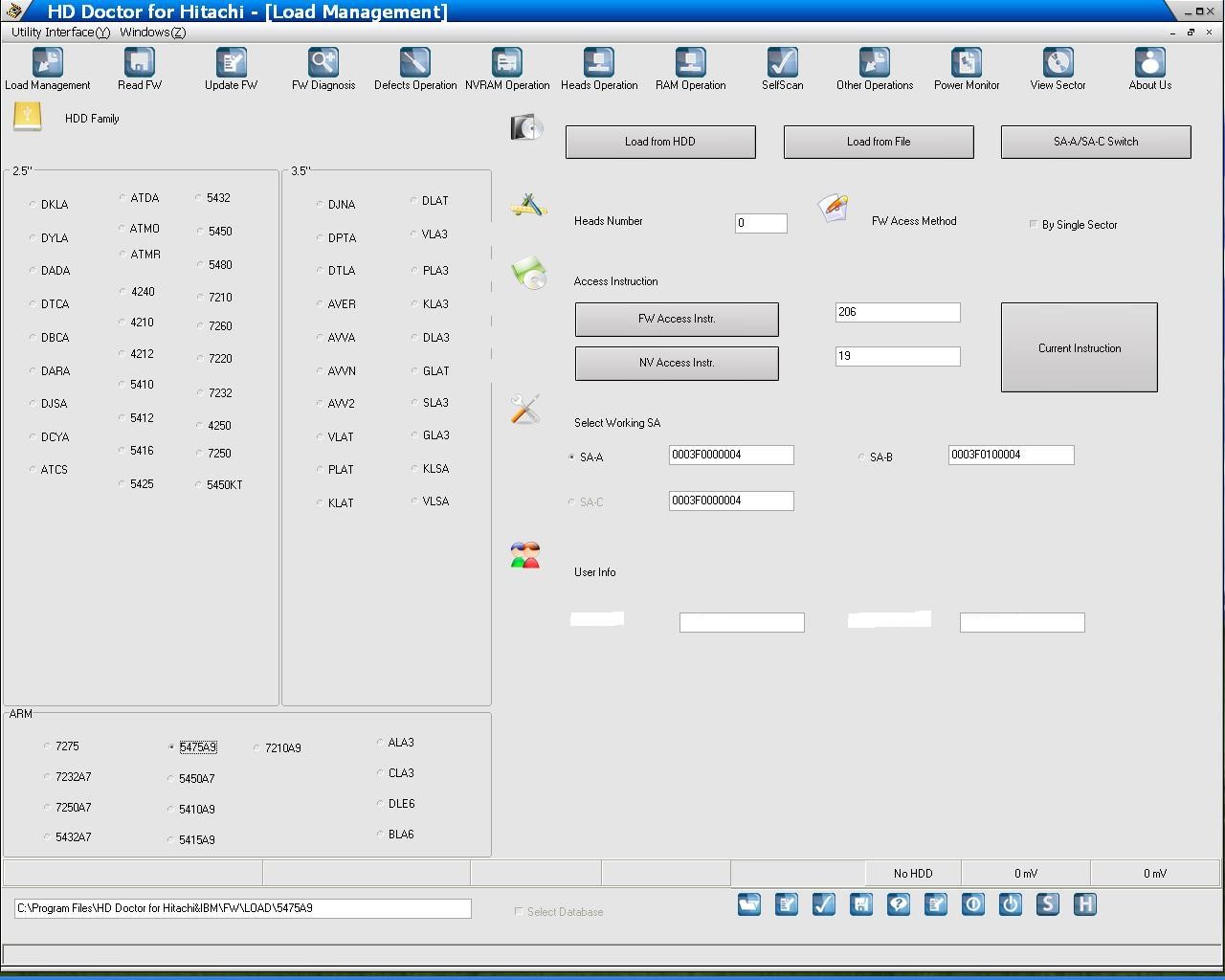This screenshot has height=980, width=1225.
Task: Click the checkmark icon in bottom toolbar
Action: [824, 904]
